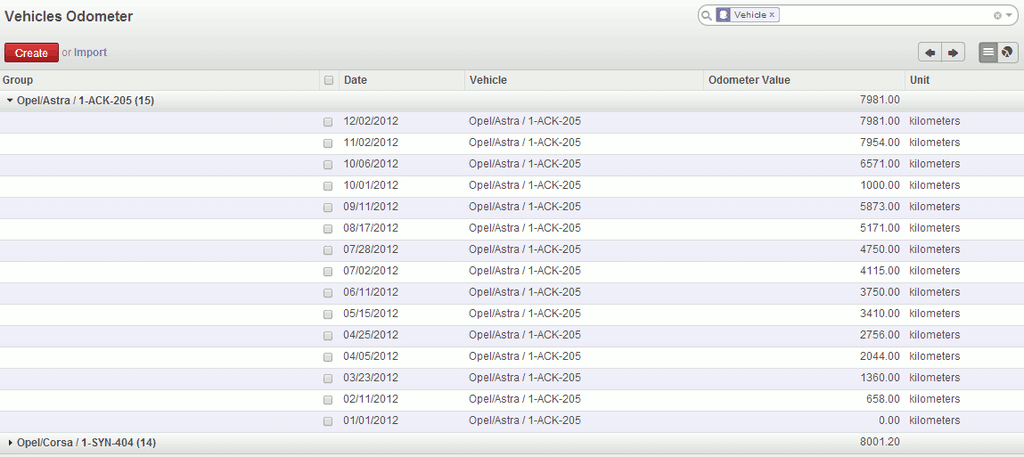The height and width of the screenshot is (457, 1024).
Task: Sort by Date column header
Action: (x=355, y=80)
